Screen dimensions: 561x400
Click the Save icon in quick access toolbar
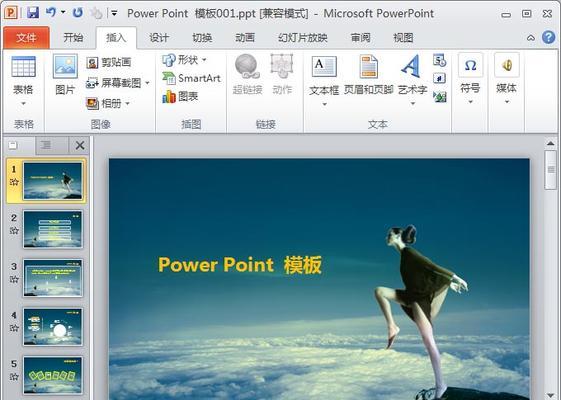[x=33, y=13]
